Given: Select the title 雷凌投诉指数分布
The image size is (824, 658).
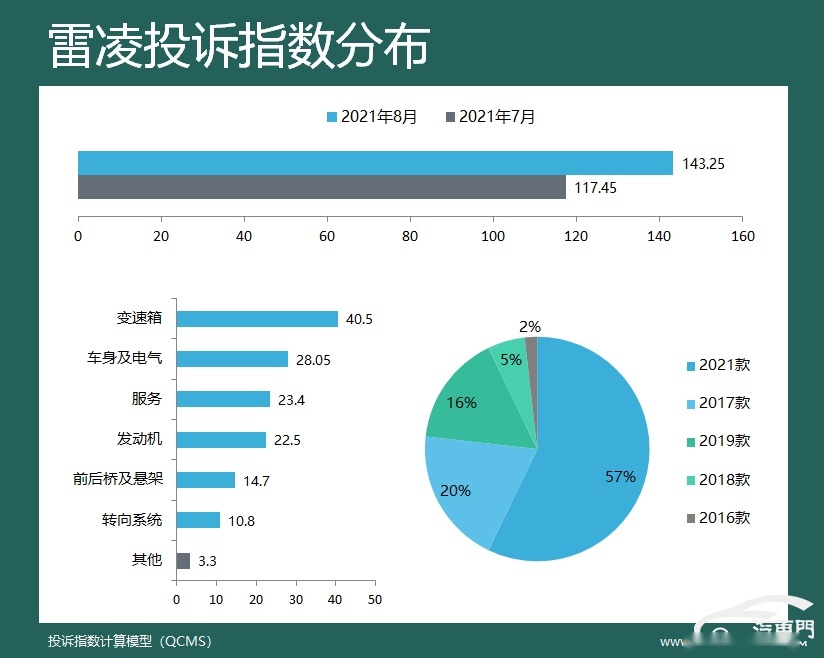Looking at the screenshot, I should pos(240,46).
